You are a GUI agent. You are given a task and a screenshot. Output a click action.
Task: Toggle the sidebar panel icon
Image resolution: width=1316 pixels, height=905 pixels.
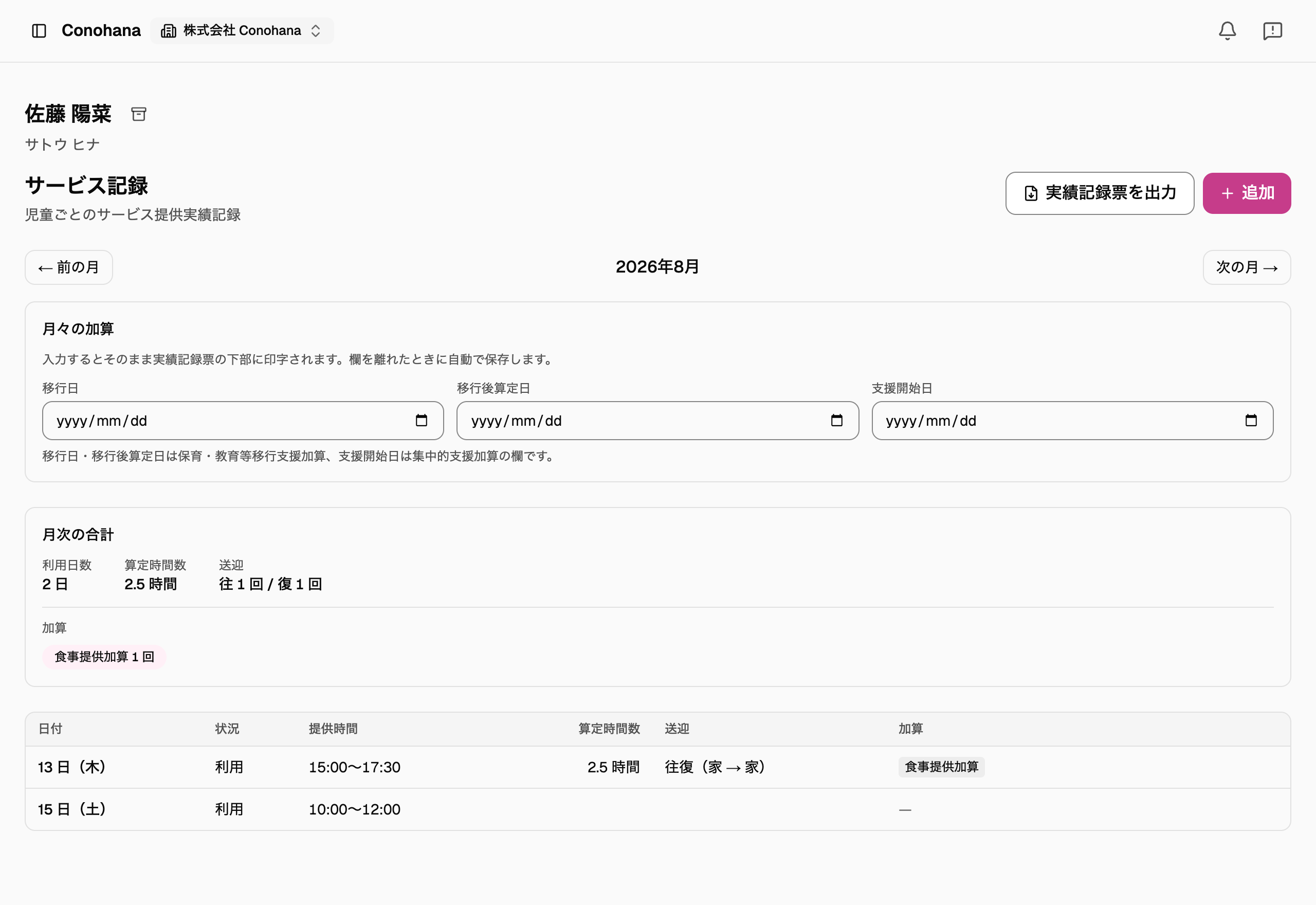click(39, 31)
